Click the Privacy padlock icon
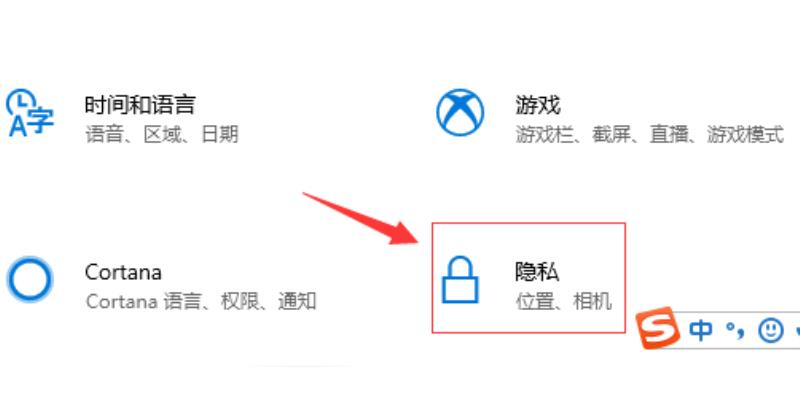 coord(460,279)
